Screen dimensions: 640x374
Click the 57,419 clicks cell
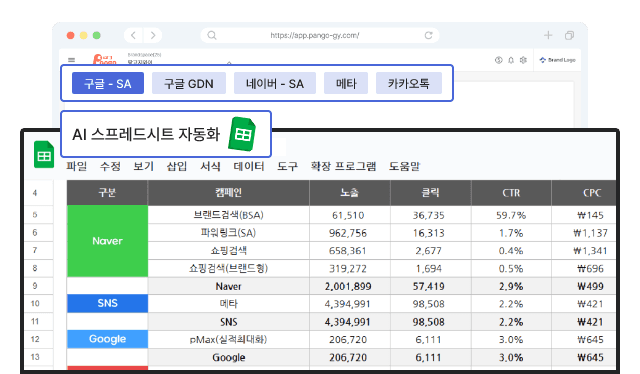click(431, 286)
